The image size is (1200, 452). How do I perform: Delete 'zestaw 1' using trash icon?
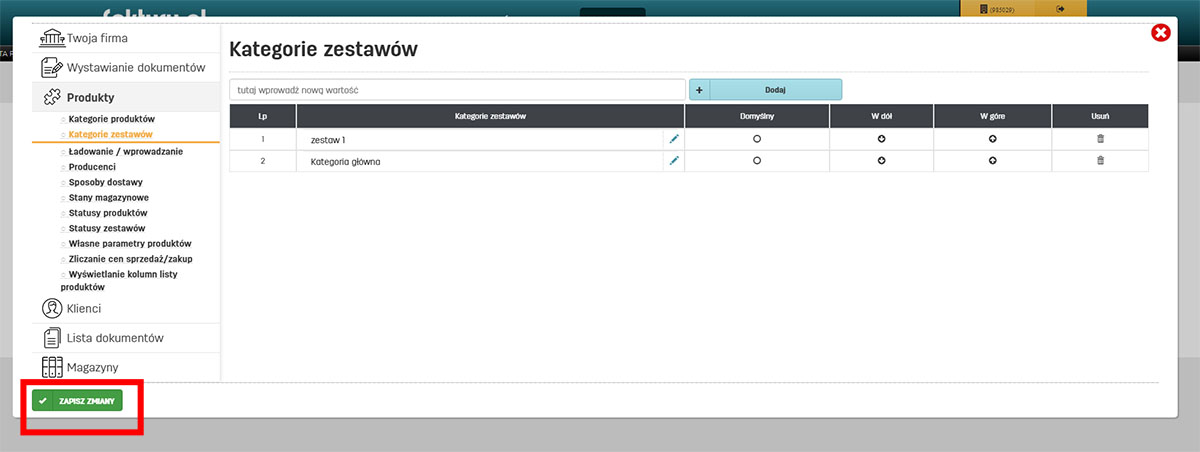point(1100,140)
